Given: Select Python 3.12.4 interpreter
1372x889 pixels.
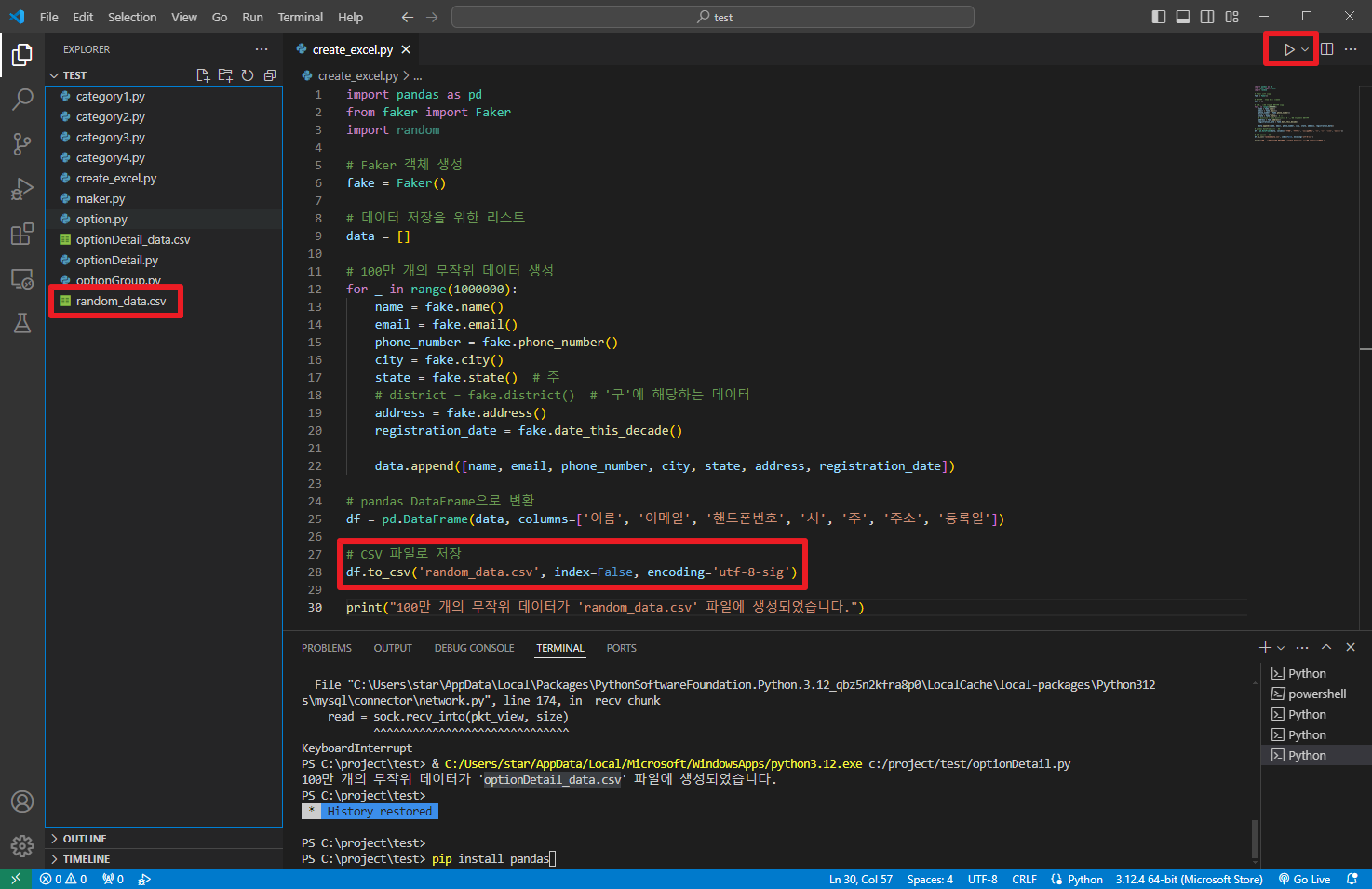Looking at the screenshot, I should pyautogui.click(x=1189, y=879).
